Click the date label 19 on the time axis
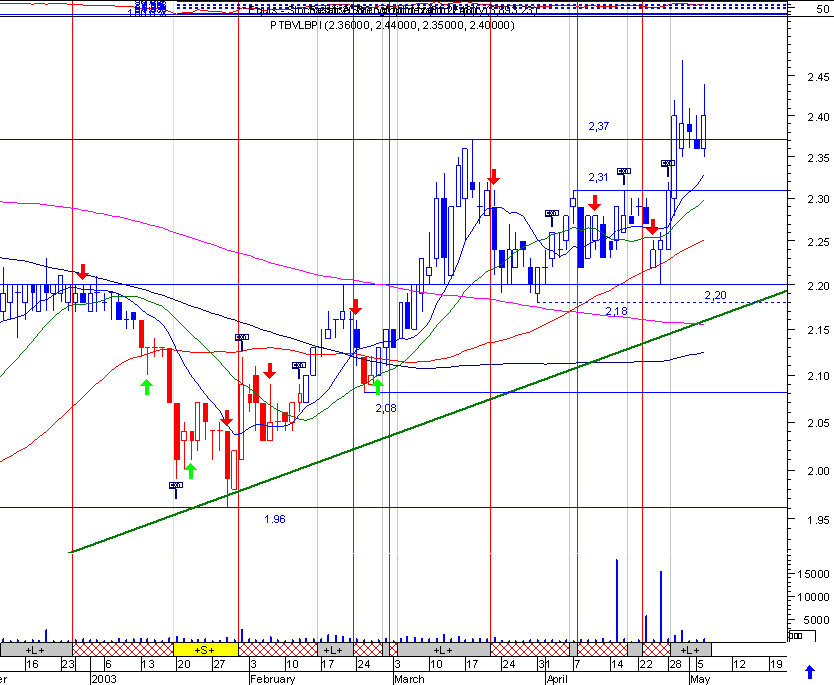 coord(777,664)
